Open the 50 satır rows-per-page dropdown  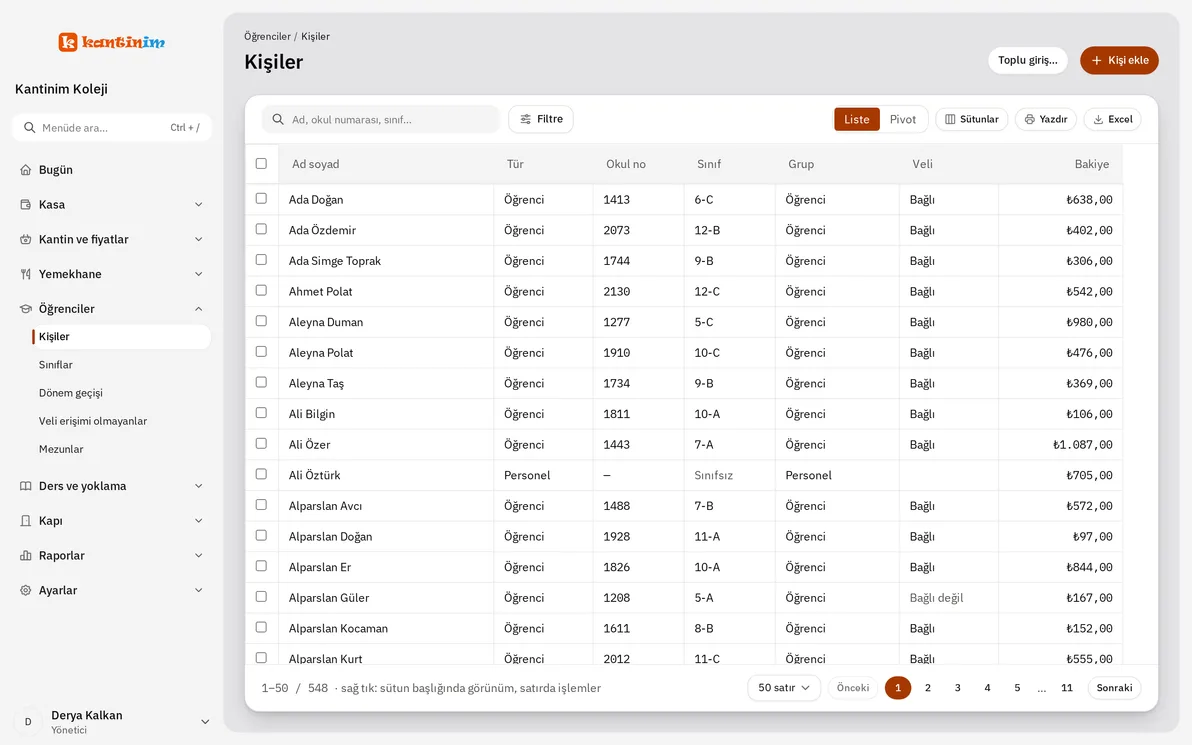click(784, 688)
